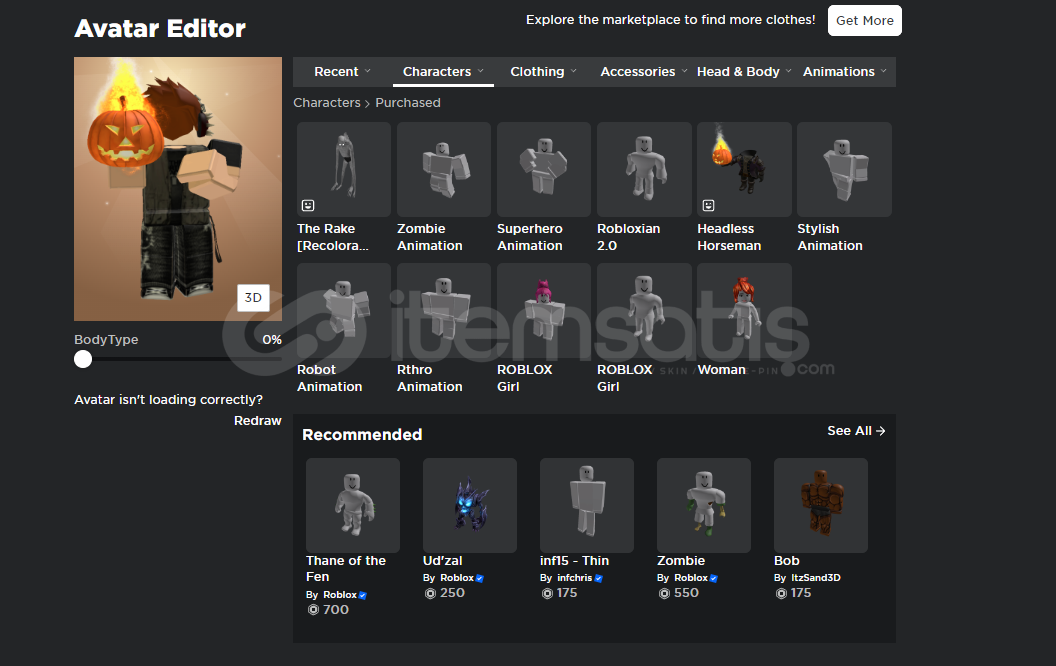The width and height of the screenshot is (1056, 666).
Task: Click the verified badge next to infchris
Action: point(598,578)
